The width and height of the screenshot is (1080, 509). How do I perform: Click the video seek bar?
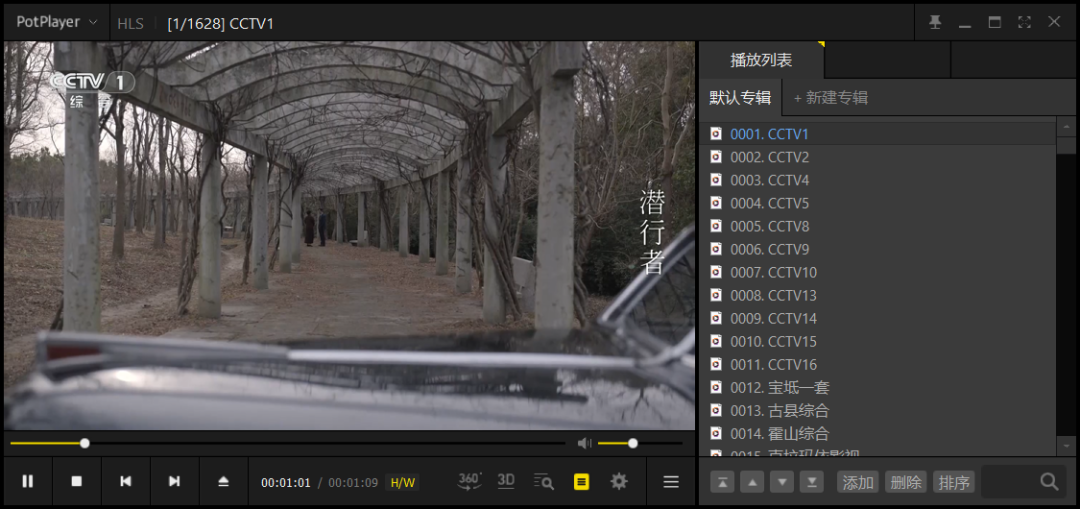[300, 443]
